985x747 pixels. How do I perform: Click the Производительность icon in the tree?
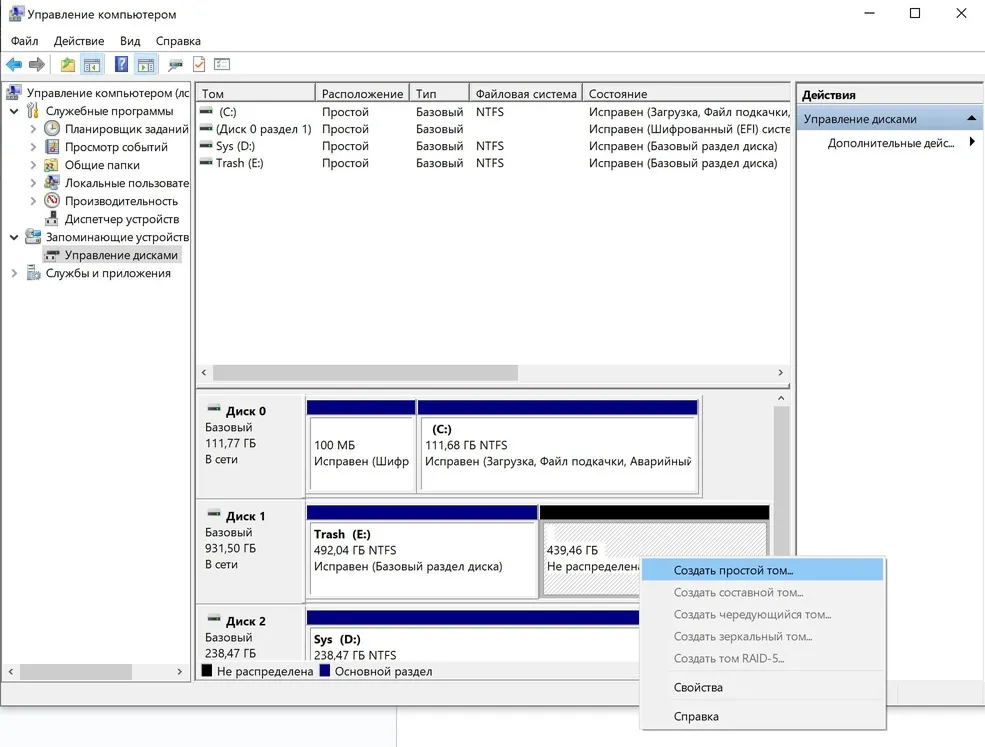pyautogui.click(x=52, y=201)
